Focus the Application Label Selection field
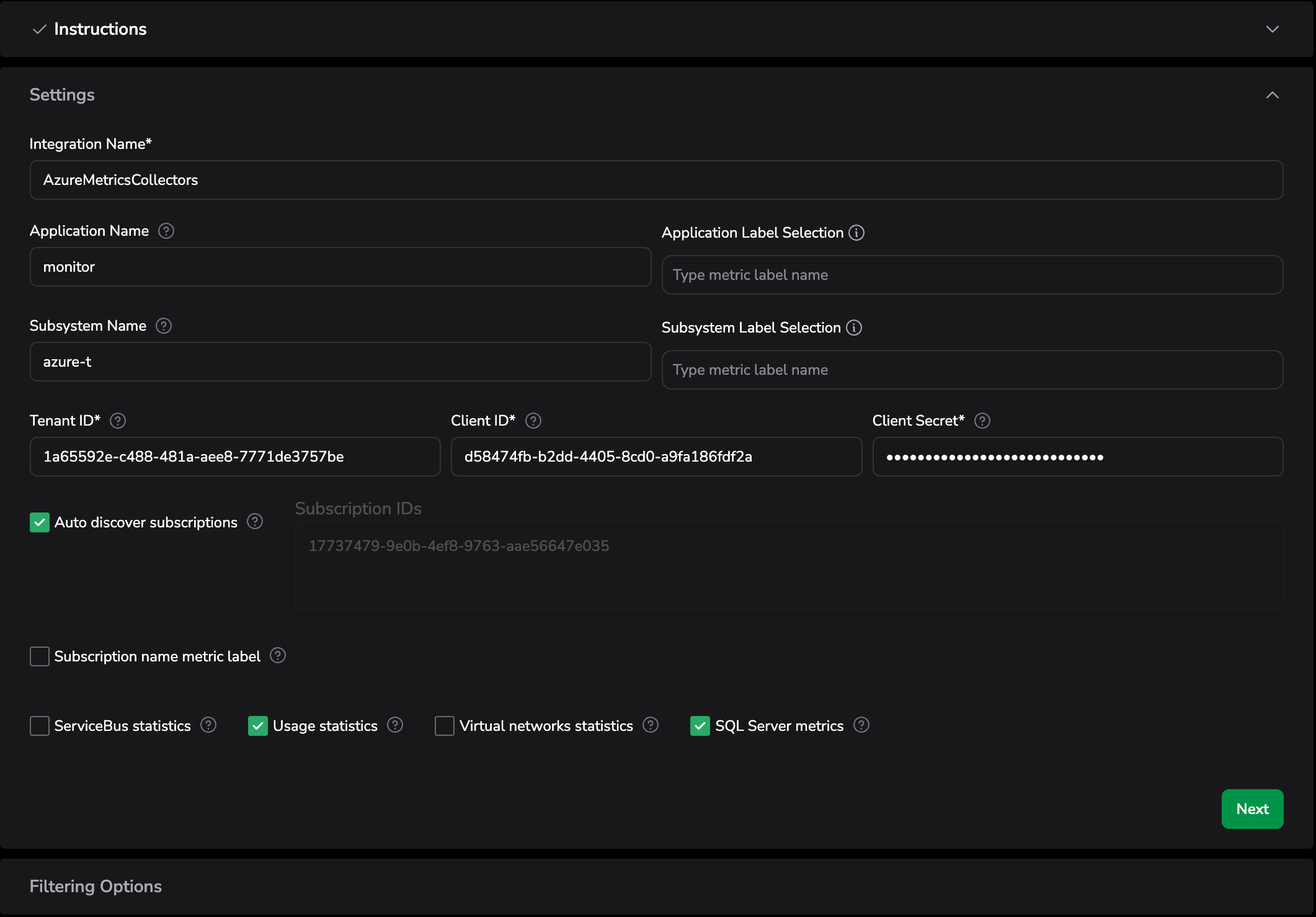This screenshot has width=1316, height=917. click(x=972, y=275)
